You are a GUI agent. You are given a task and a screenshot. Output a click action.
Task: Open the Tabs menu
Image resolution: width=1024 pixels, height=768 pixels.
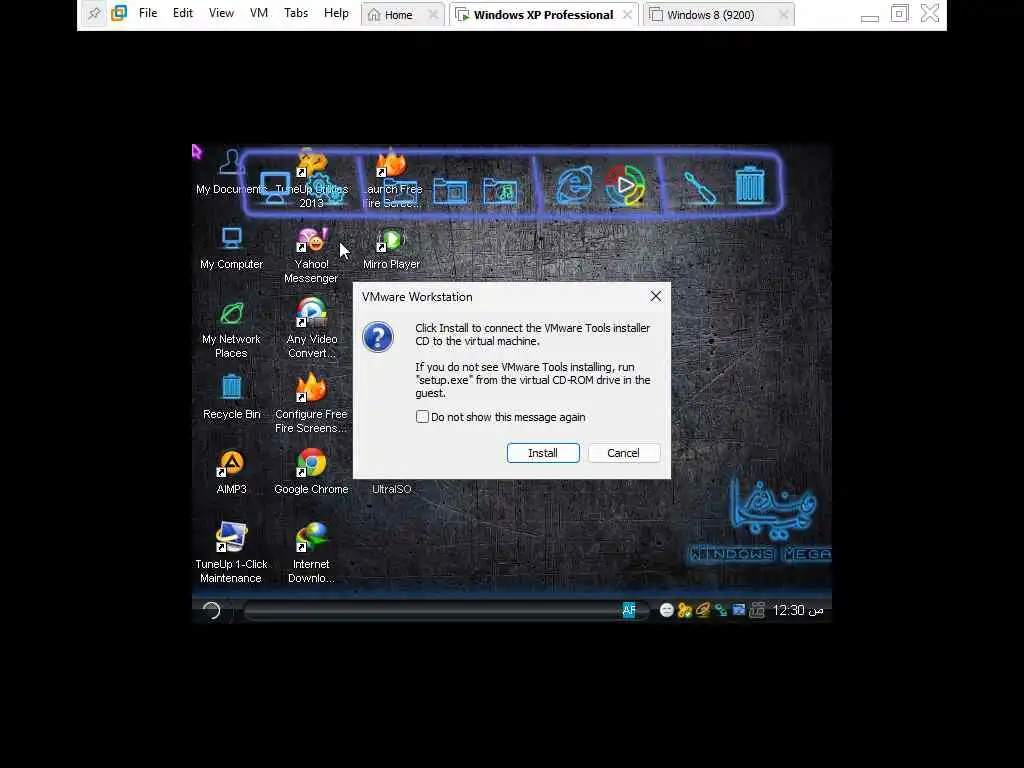click(296, 13)
